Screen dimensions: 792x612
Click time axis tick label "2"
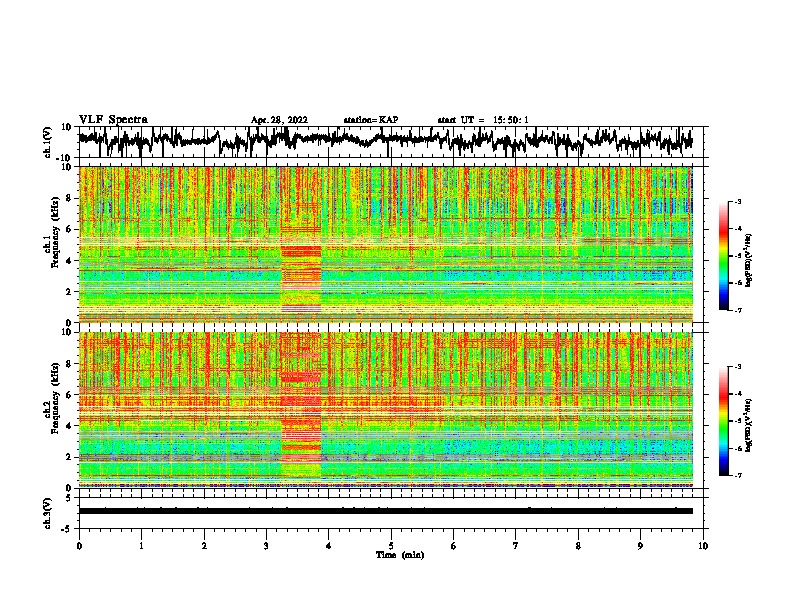tap(204, 546)
